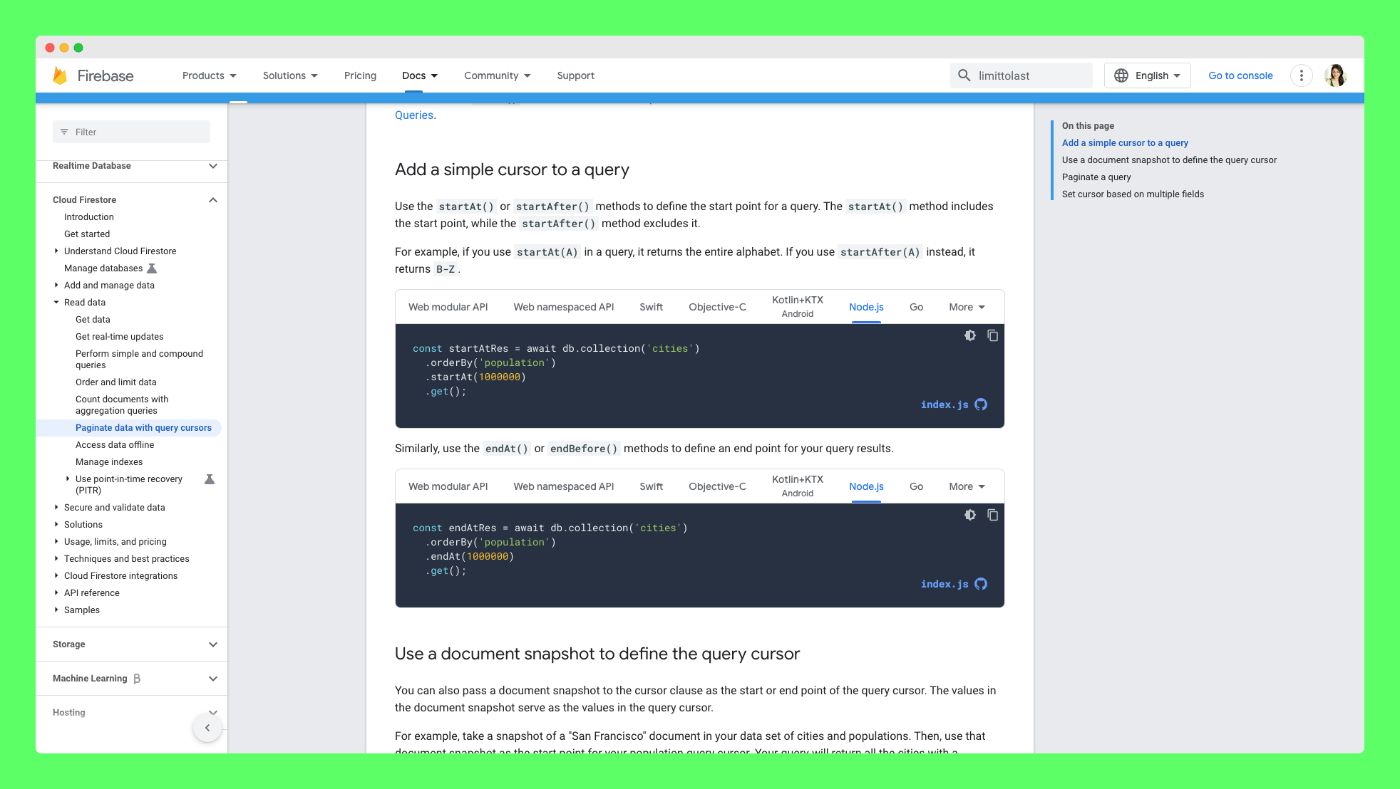Open the three-dot overflow menu
The height and width of the screenshot is (789, 1400).
point(1301,76)
